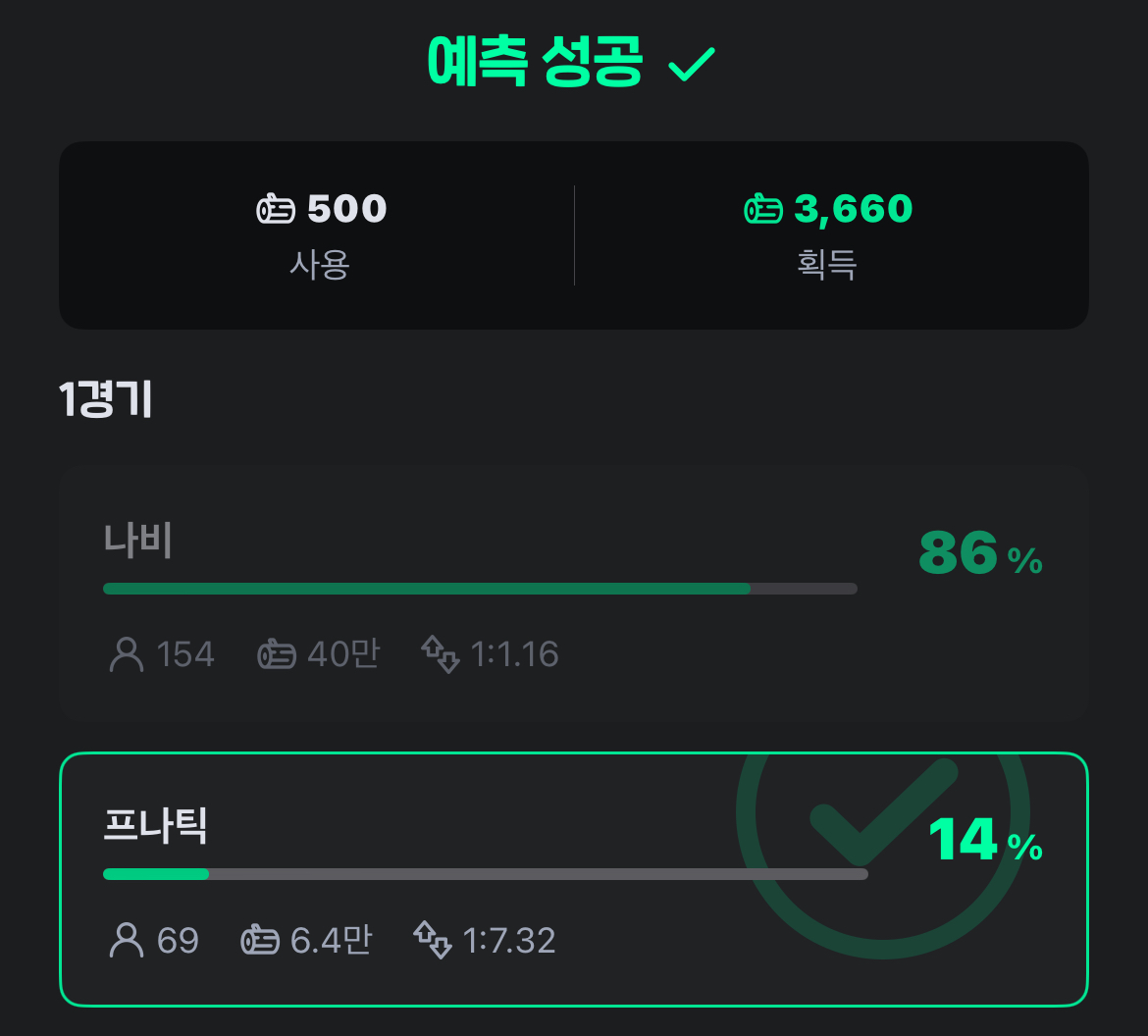Select the 프나틱 team name
The width and height of the screenshot is (1148, 1036).
[x=155, y=826]
